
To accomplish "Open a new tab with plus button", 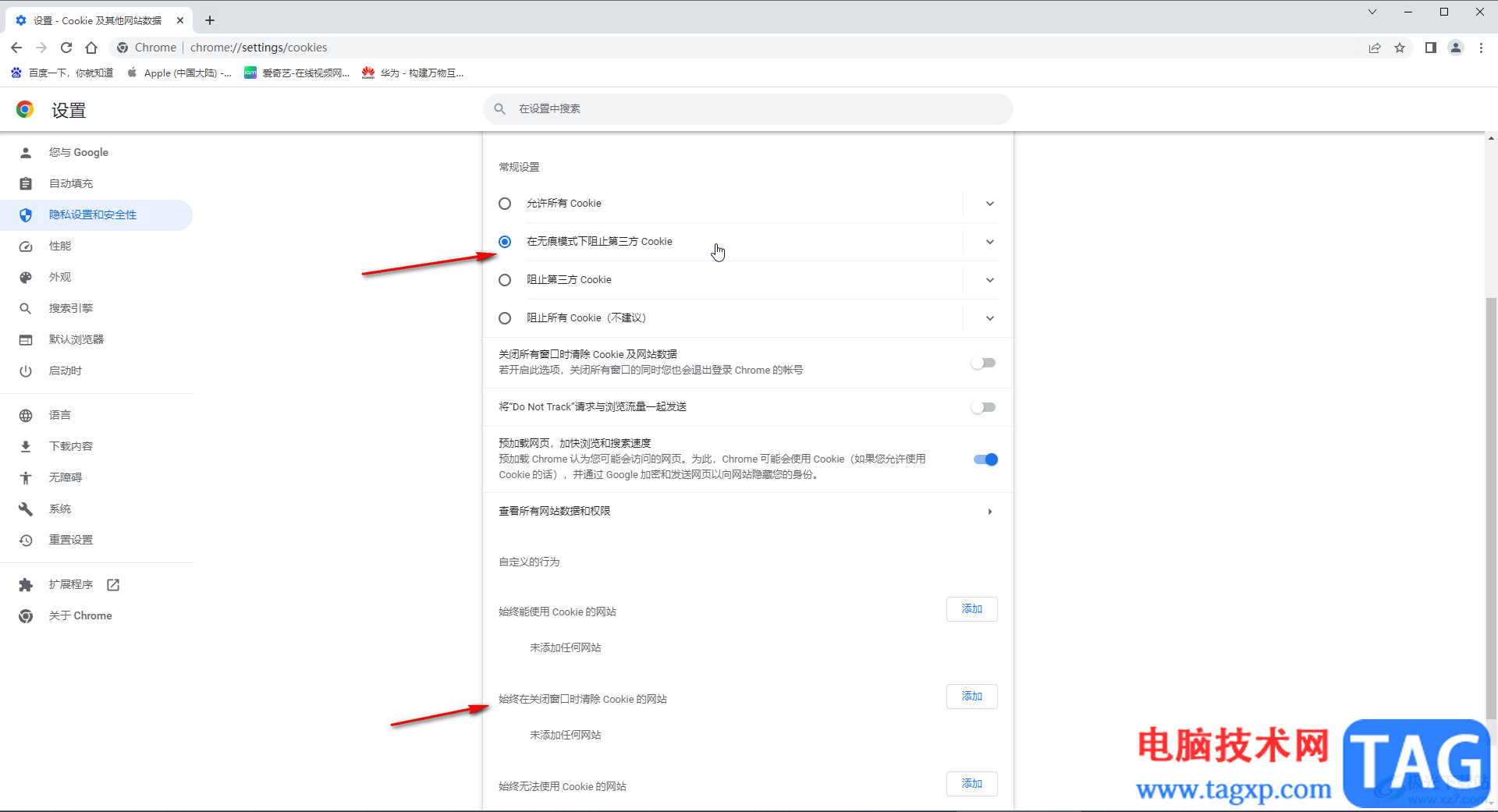I will click(210, 20).
